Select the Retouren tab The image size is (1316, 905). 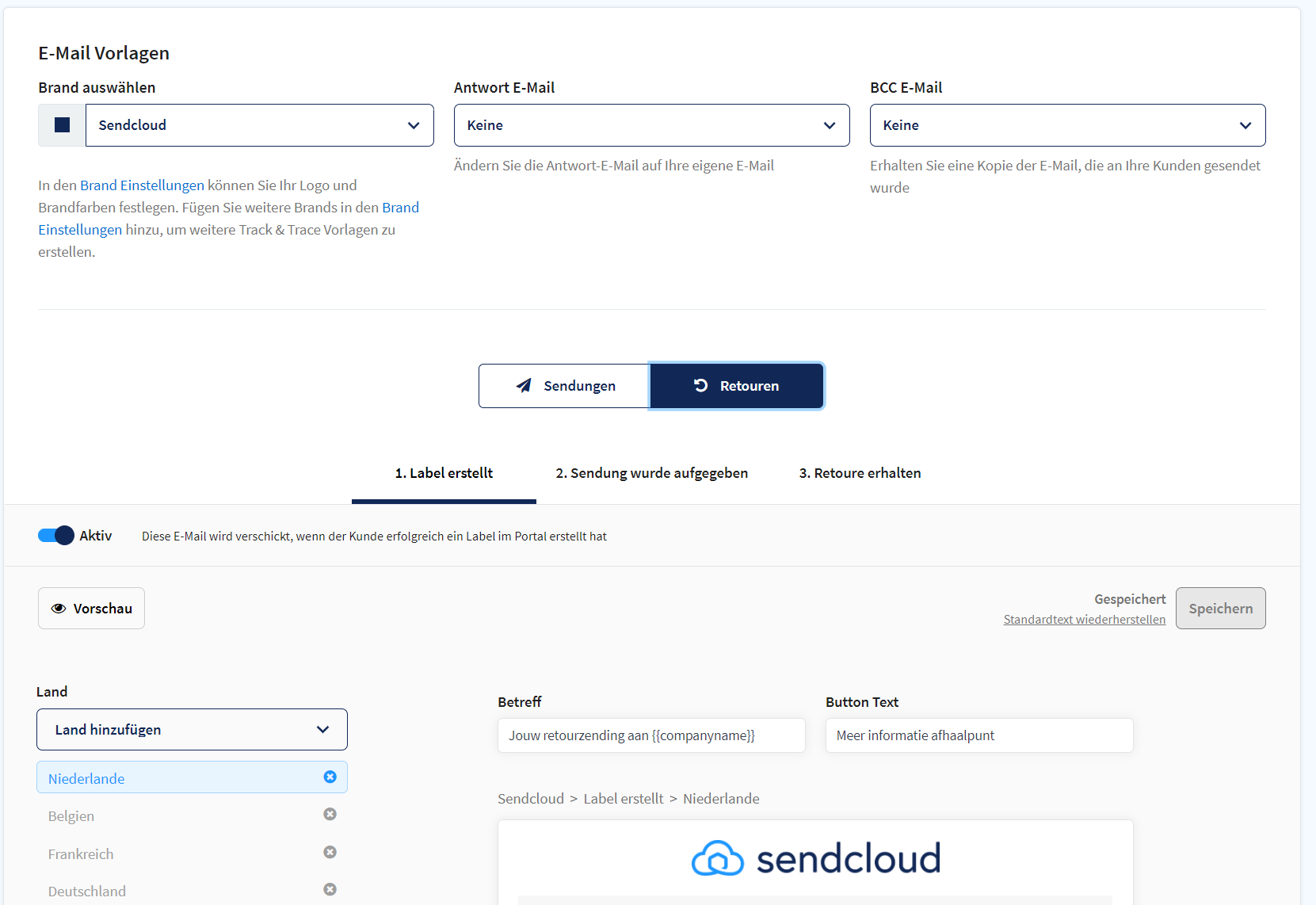click(737, 386)
